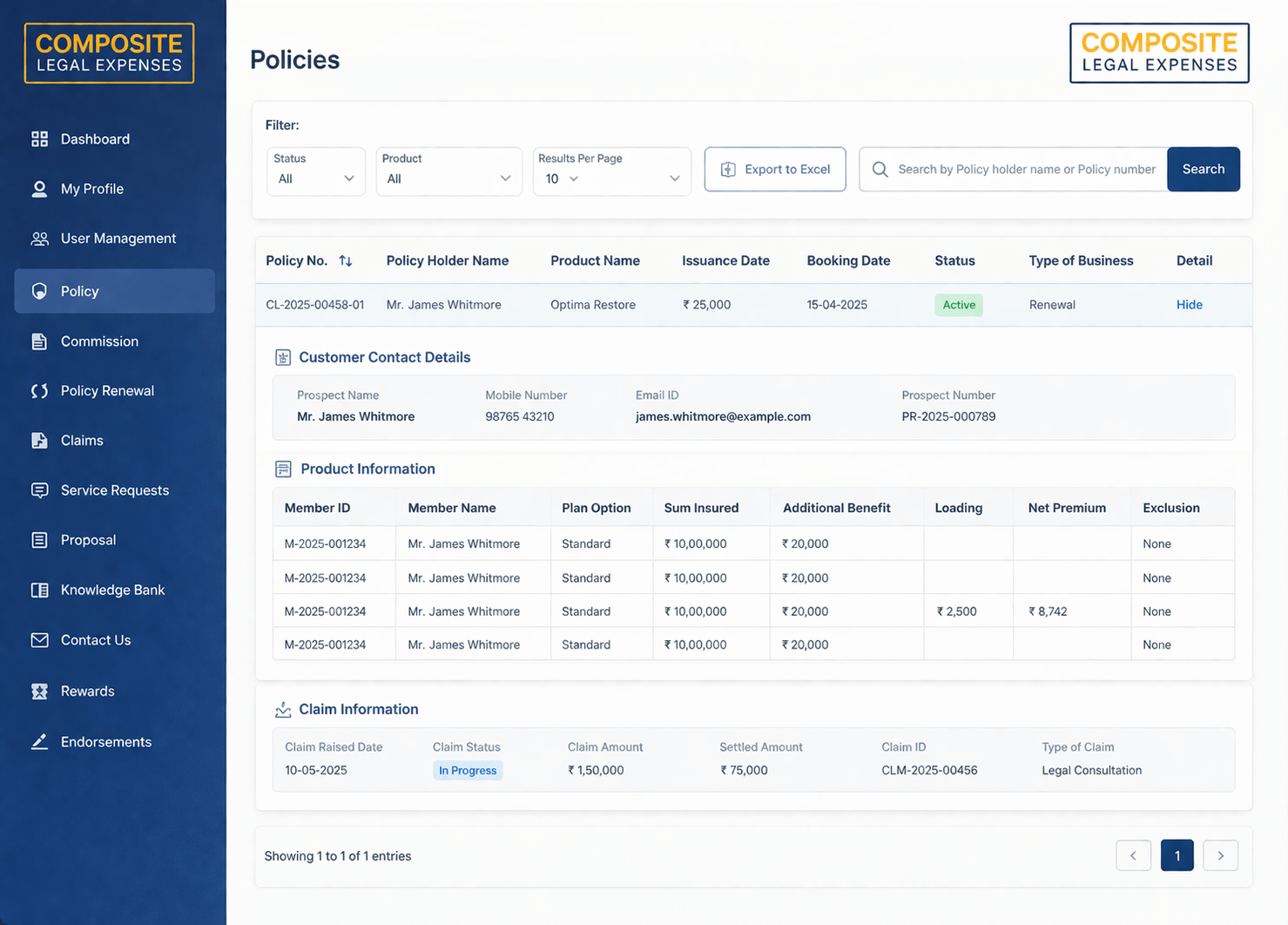1288x925 pixels.
Task: Open the Results Per Page dropdown
Action: click(x=611, y=172)
